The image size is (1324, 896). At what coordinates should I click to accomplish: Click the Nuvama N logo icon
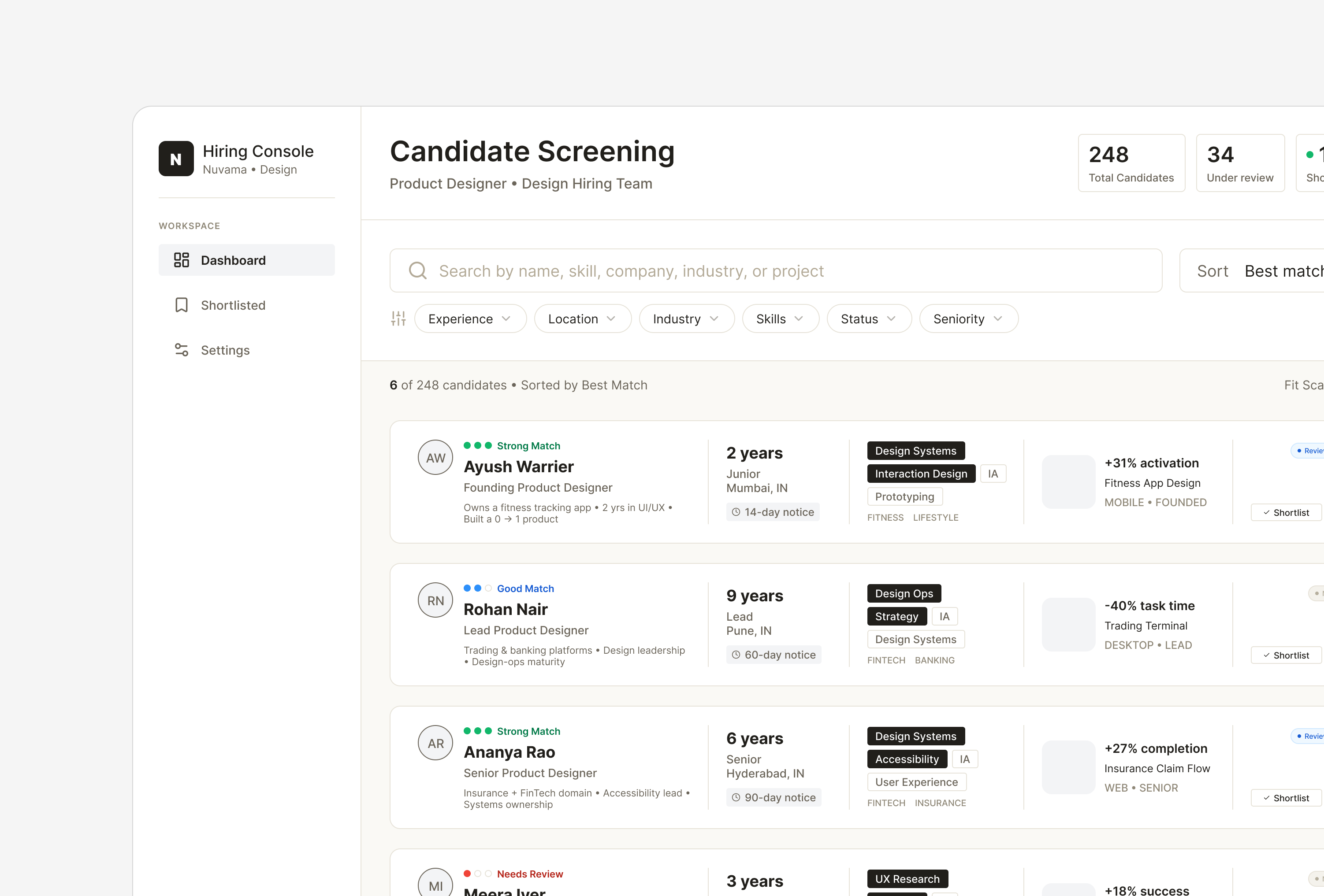(x=176, y=159)
